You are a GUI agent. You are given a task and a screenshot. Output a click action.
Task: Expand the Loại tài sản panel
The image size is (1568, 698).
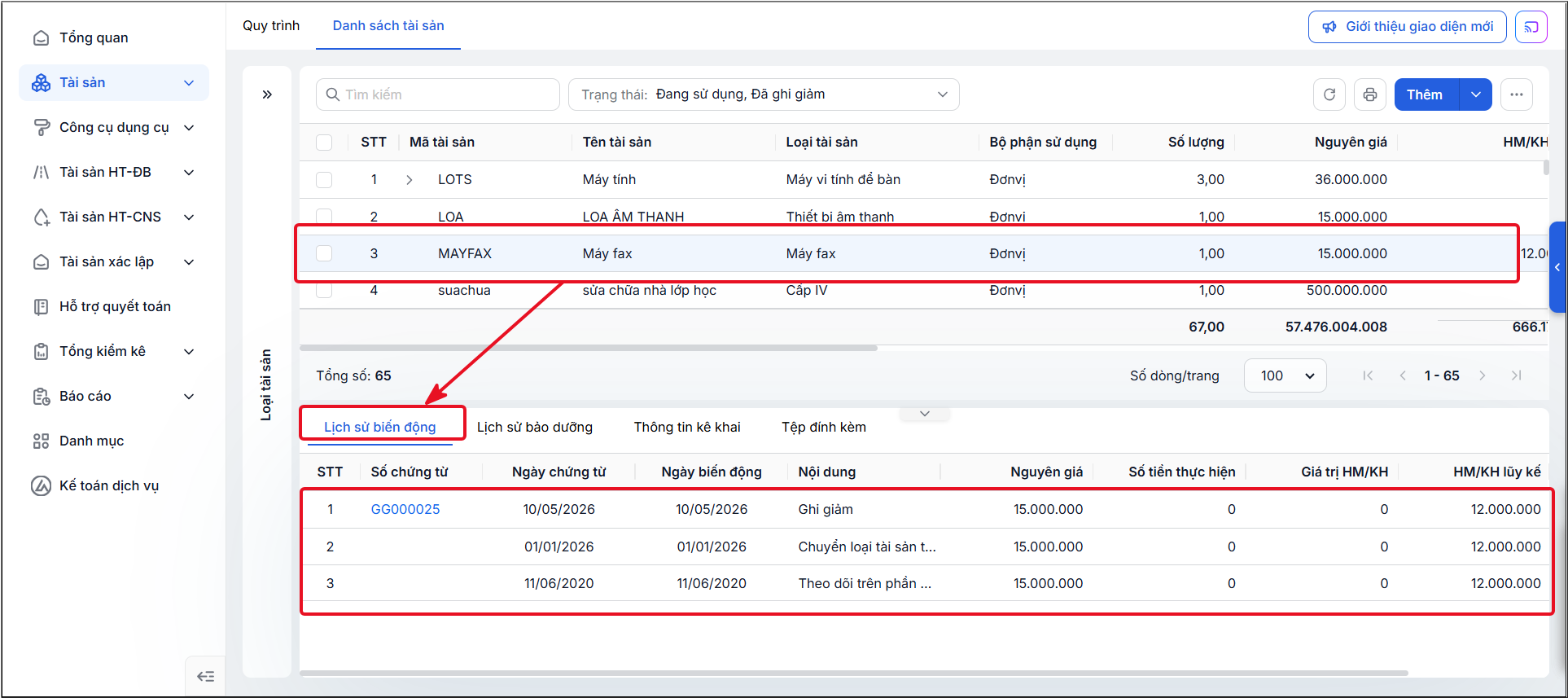(267, 94)
